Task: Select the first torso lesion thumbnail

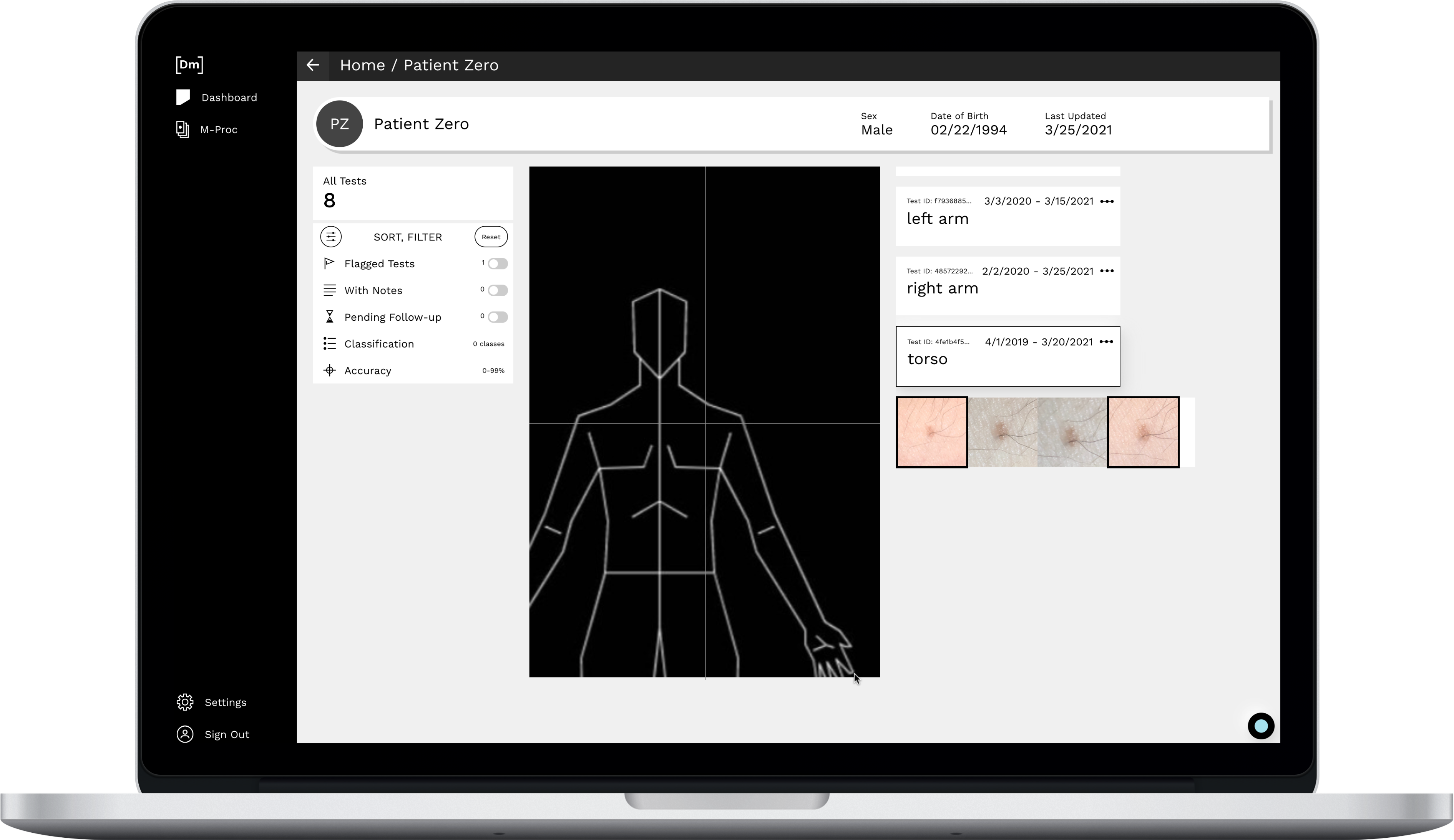Action: click(931, 432)
